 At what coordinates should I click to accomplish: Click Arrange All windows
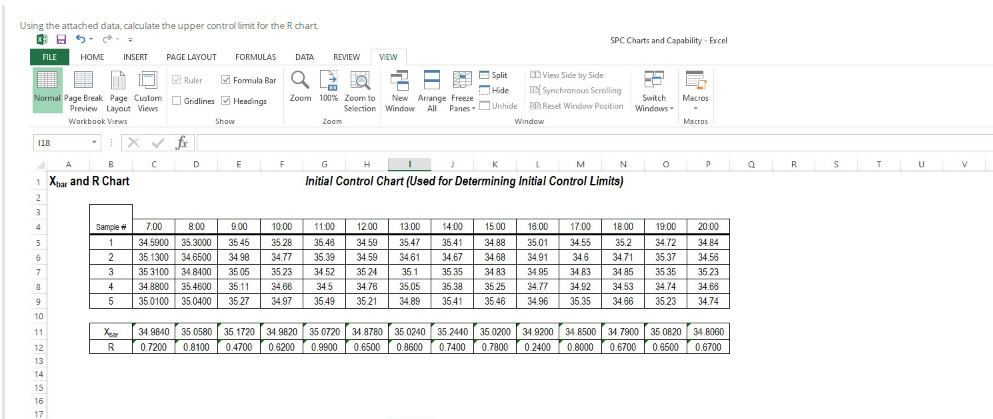point(432,90)
